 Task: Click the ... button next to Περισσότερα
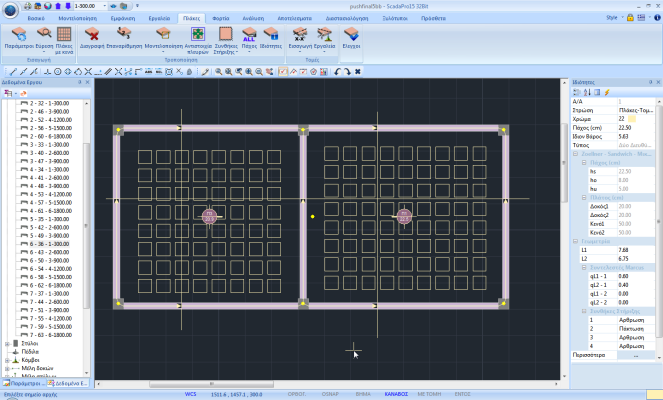coord(636,355)
